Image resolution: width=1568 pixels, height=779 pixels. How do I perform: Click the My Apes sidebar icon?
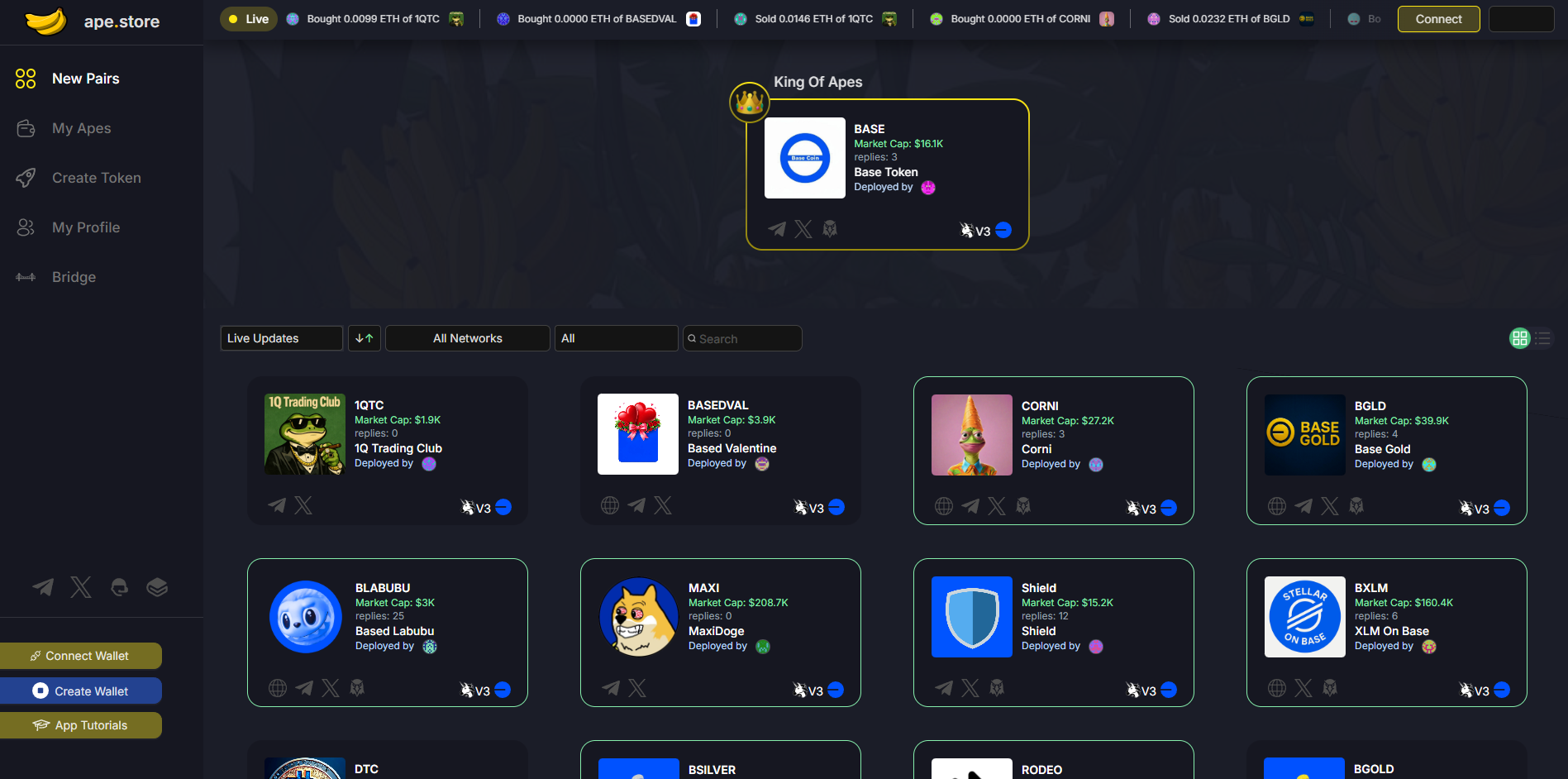pyautogui.click(x=26, y=128)
